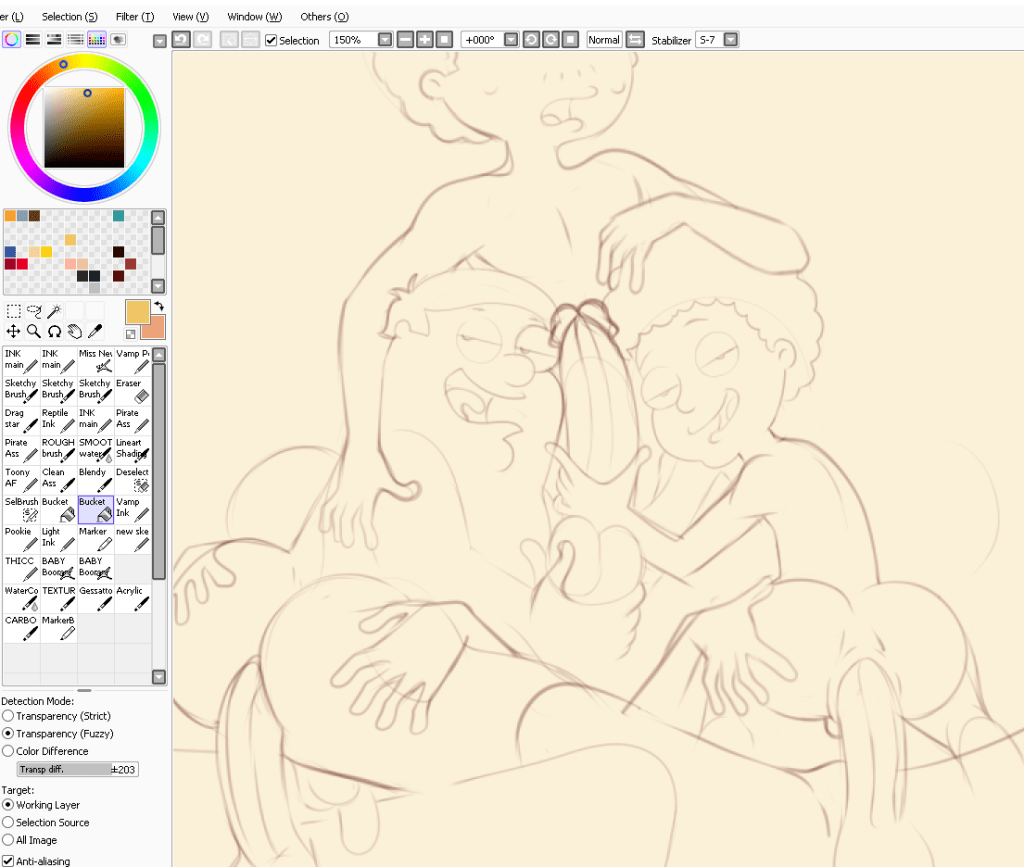Toggle the Anti-aliasing checkbox
Screen dimensions: 1024x867
8,860
